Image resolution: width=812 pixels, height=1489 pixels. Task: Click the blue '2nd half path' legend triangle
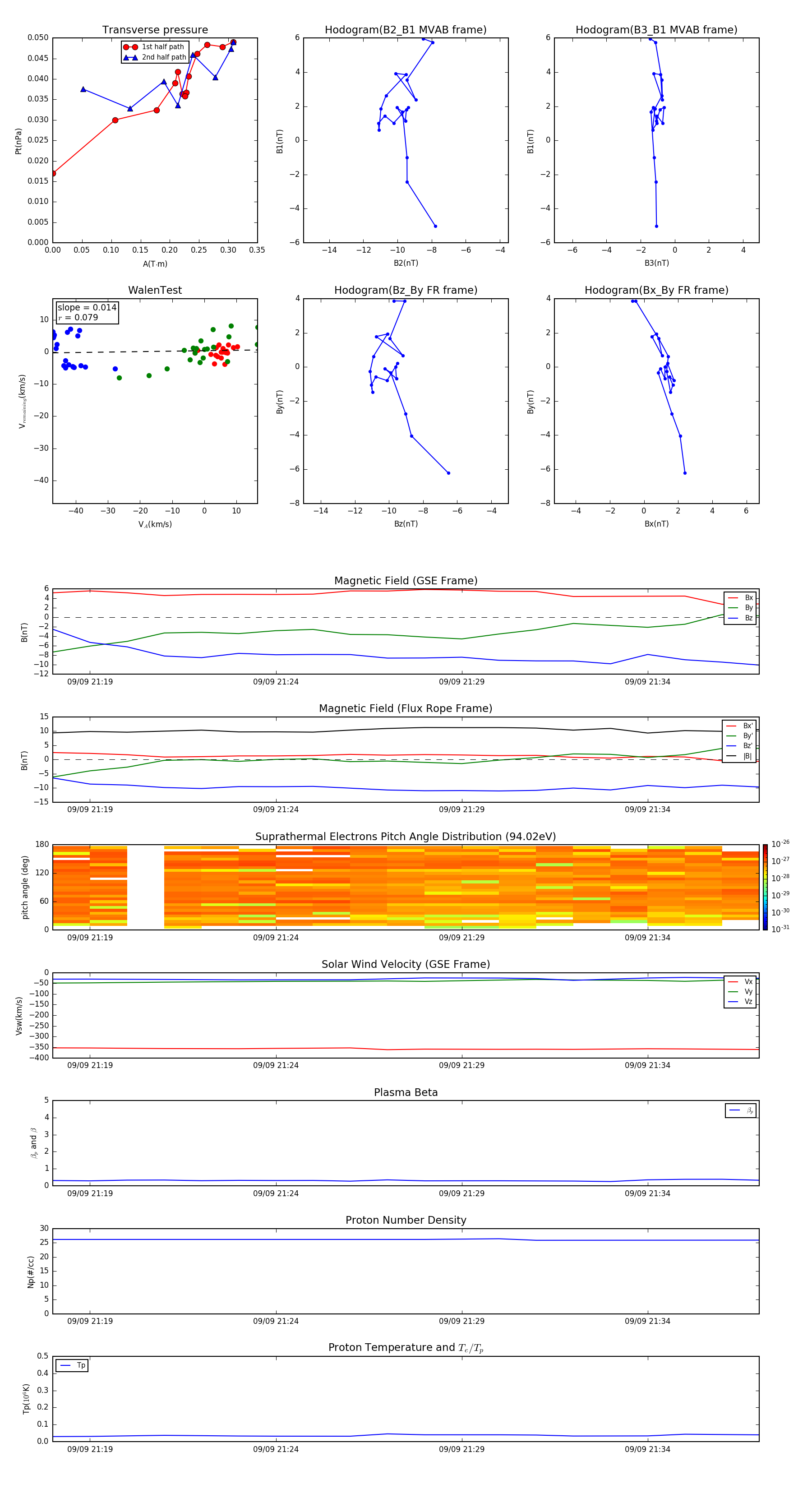click(130, 57)
